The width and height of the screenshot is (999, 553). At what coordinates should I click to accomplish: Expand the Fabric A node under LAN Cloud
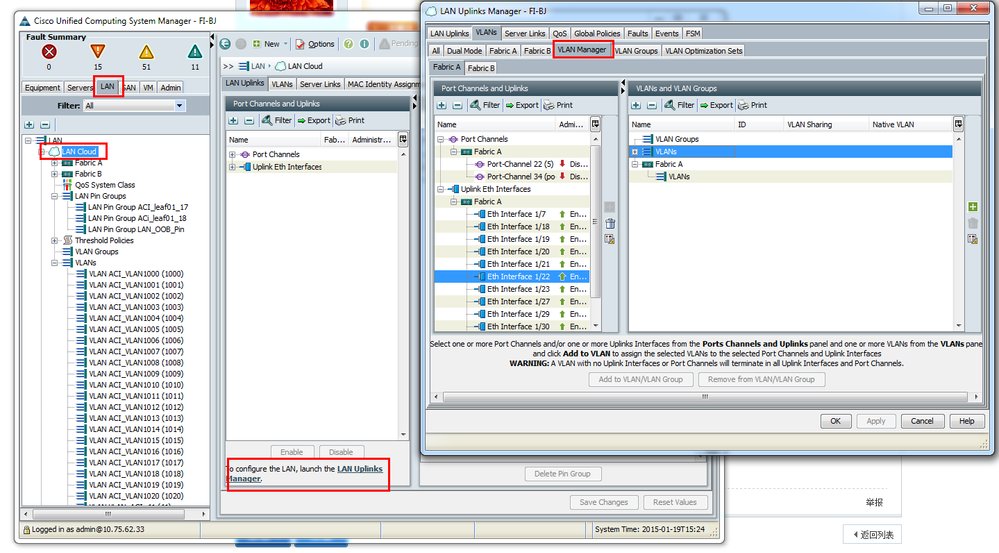(55, 163)
